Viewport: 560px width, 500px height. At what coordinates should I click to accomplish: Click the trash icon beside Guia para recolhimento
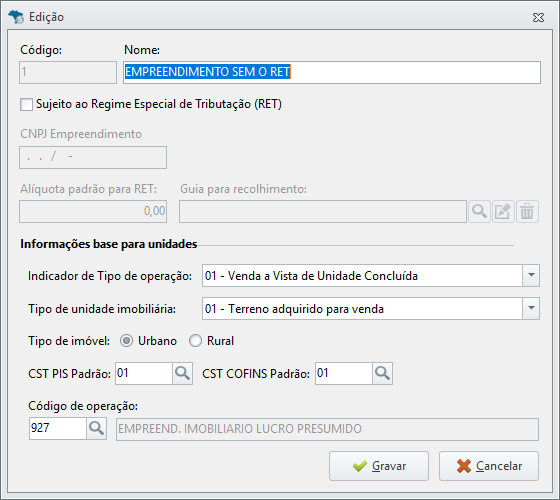pos(527,211)
